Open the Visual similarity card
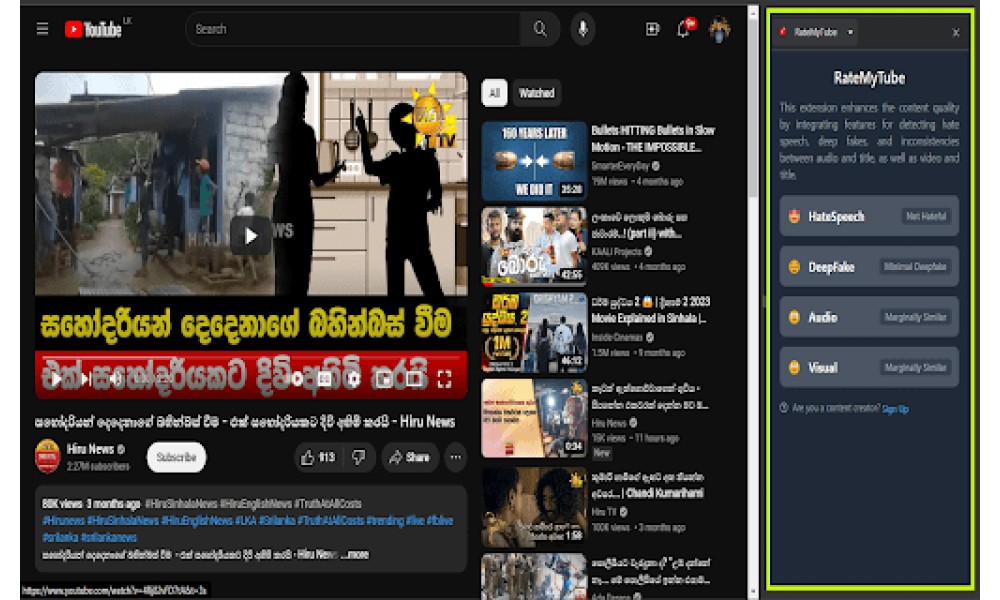 (869, 367)
